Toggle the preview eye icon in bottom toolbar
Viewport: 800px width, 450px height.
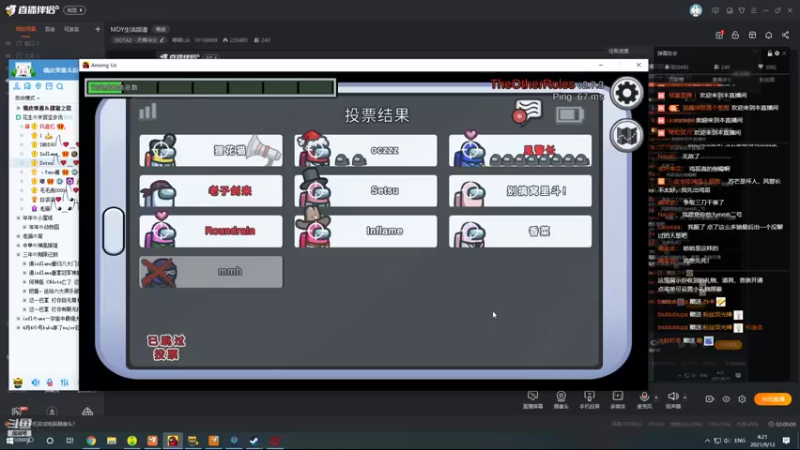click(726, 399)
